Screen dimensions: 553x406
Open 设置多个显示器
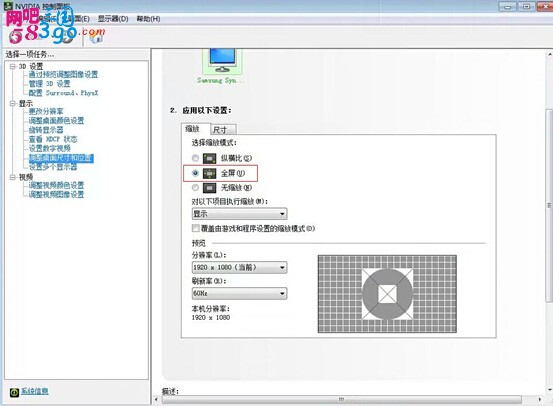click(x=53, y=167)
